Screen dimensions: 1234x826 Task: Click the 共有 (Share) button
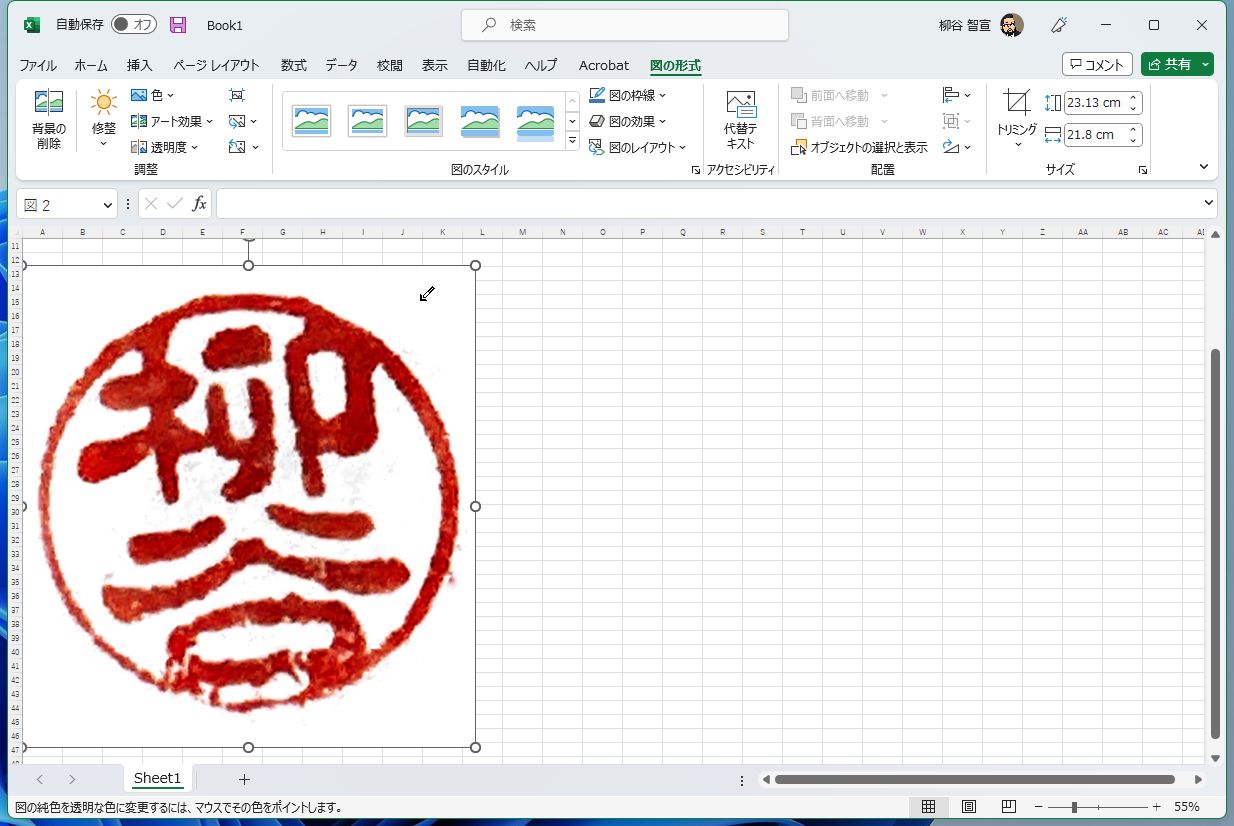click(x=1169, y=64)
